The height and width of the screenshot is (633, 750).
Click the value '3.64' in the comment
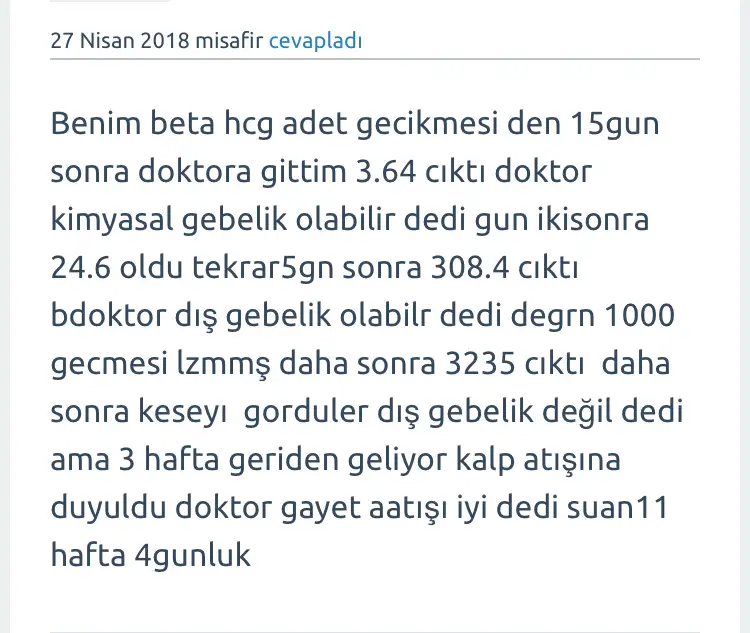point(386,171)
